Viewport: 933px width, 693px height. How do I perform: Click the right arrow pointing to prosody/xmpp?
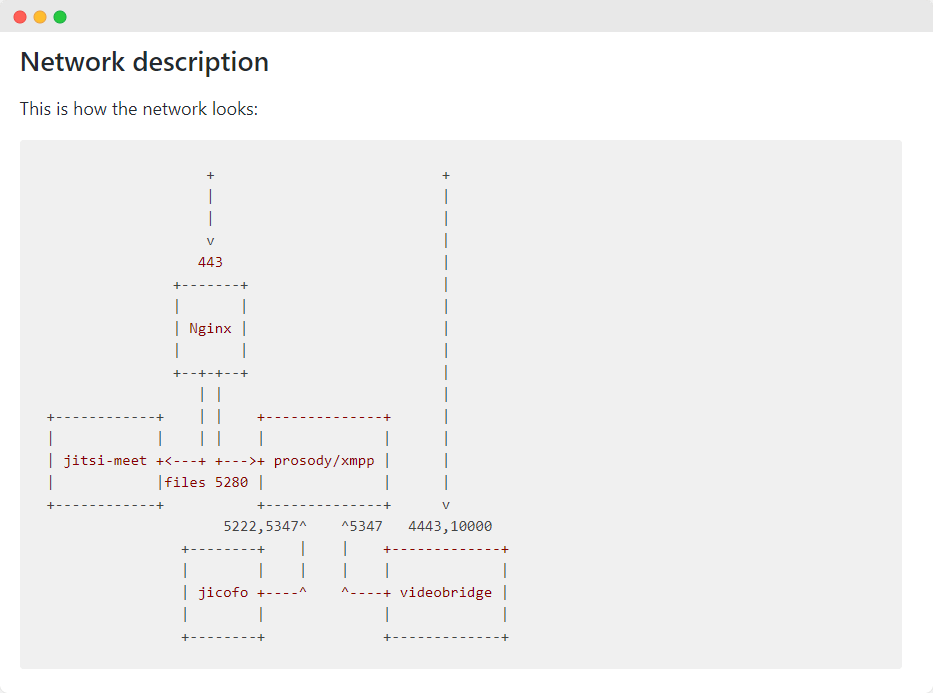253,460
